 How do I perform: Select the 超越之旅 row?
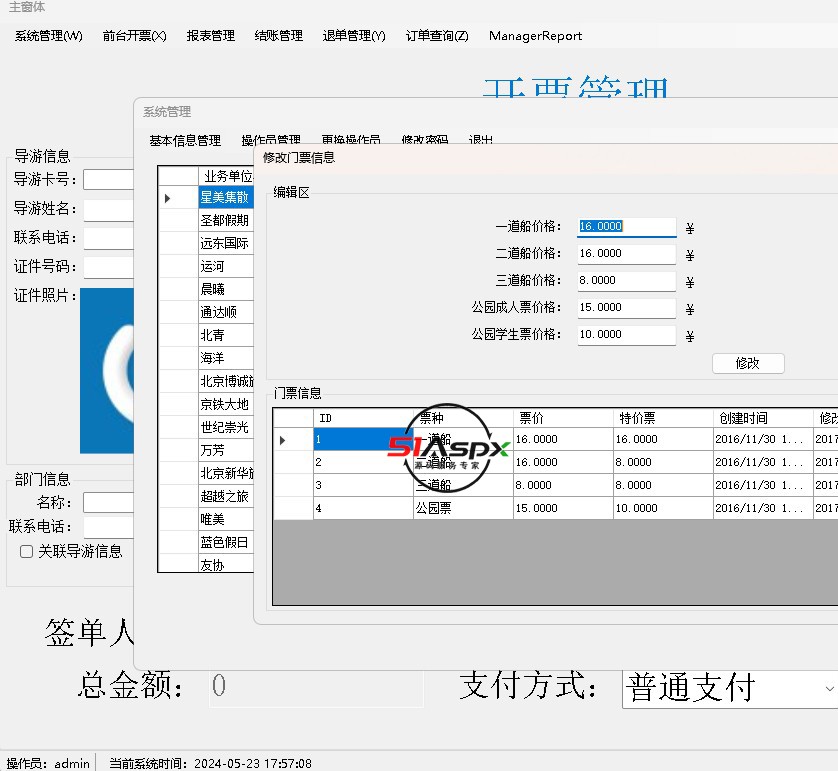click(x=226, y=496)
